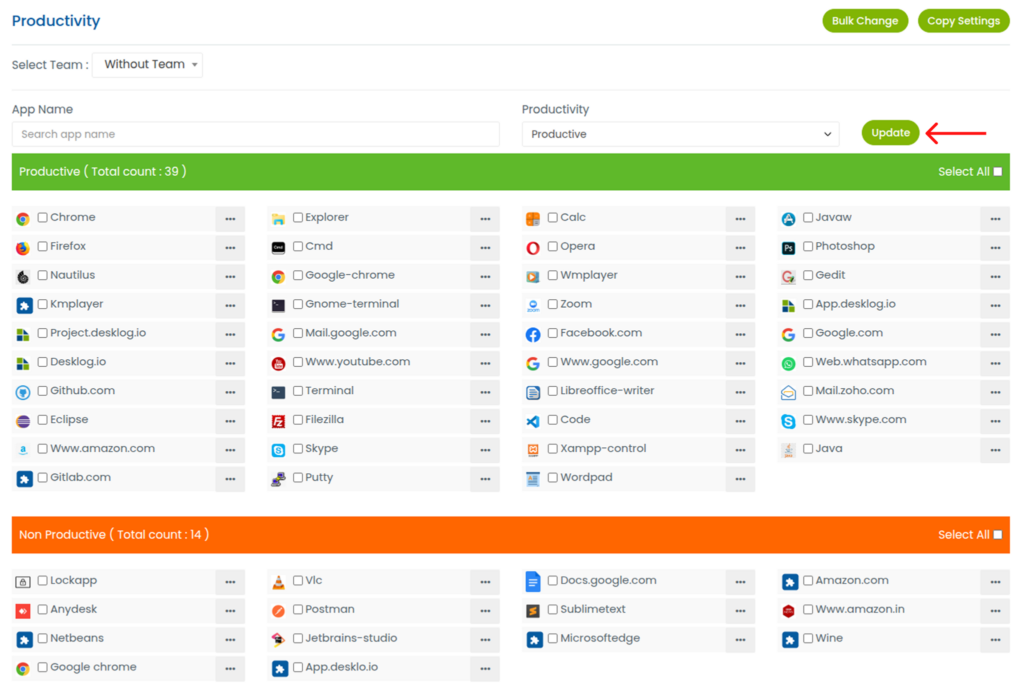Open the Select Team dropdown

tap(147, 65)
